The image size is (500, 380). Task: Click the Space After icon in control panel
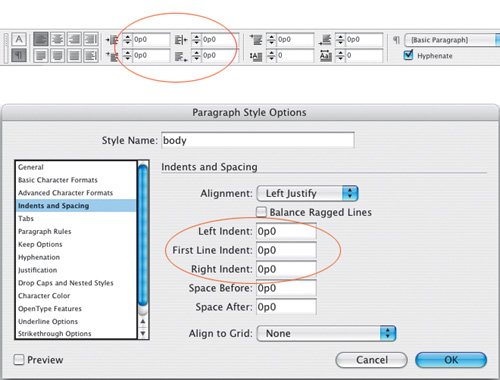coord(325,40)
